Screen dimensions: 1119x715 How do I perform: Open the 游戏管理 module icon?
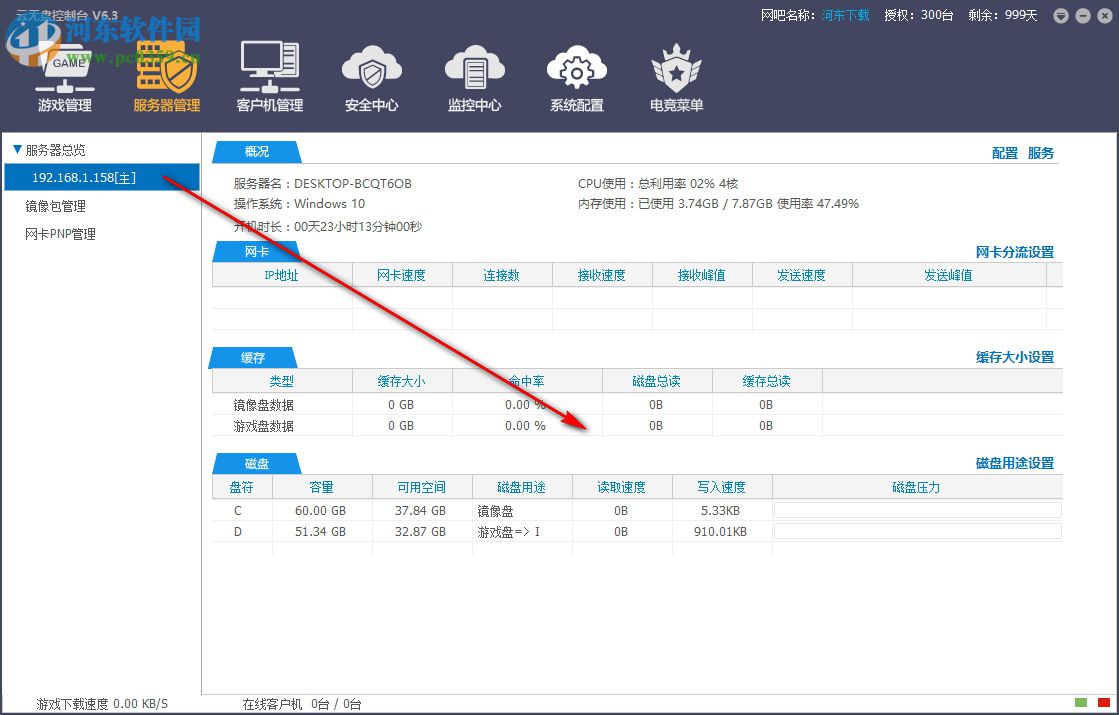point(63,75)
